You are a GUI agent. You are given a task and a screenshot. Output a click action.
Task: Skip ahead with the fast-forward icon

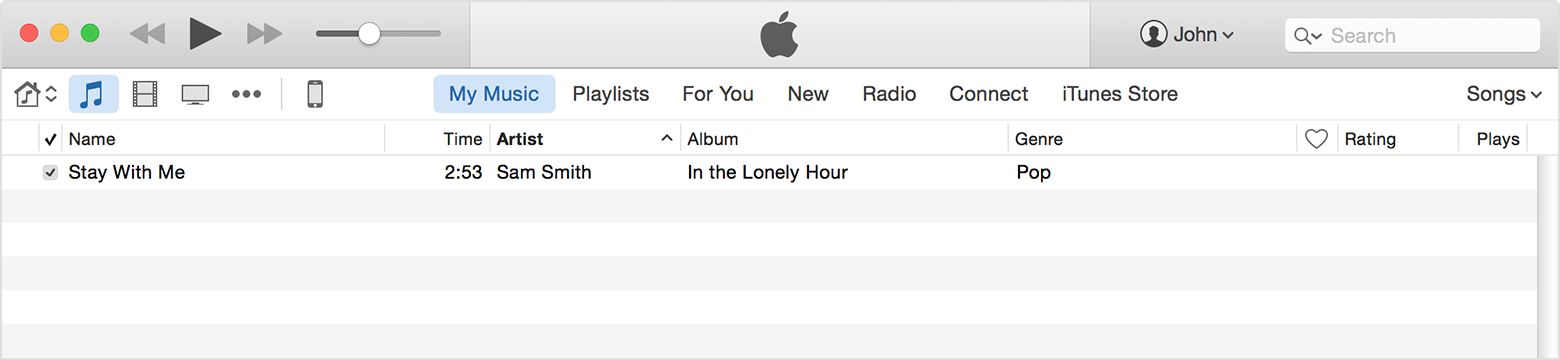click(265, 34)
